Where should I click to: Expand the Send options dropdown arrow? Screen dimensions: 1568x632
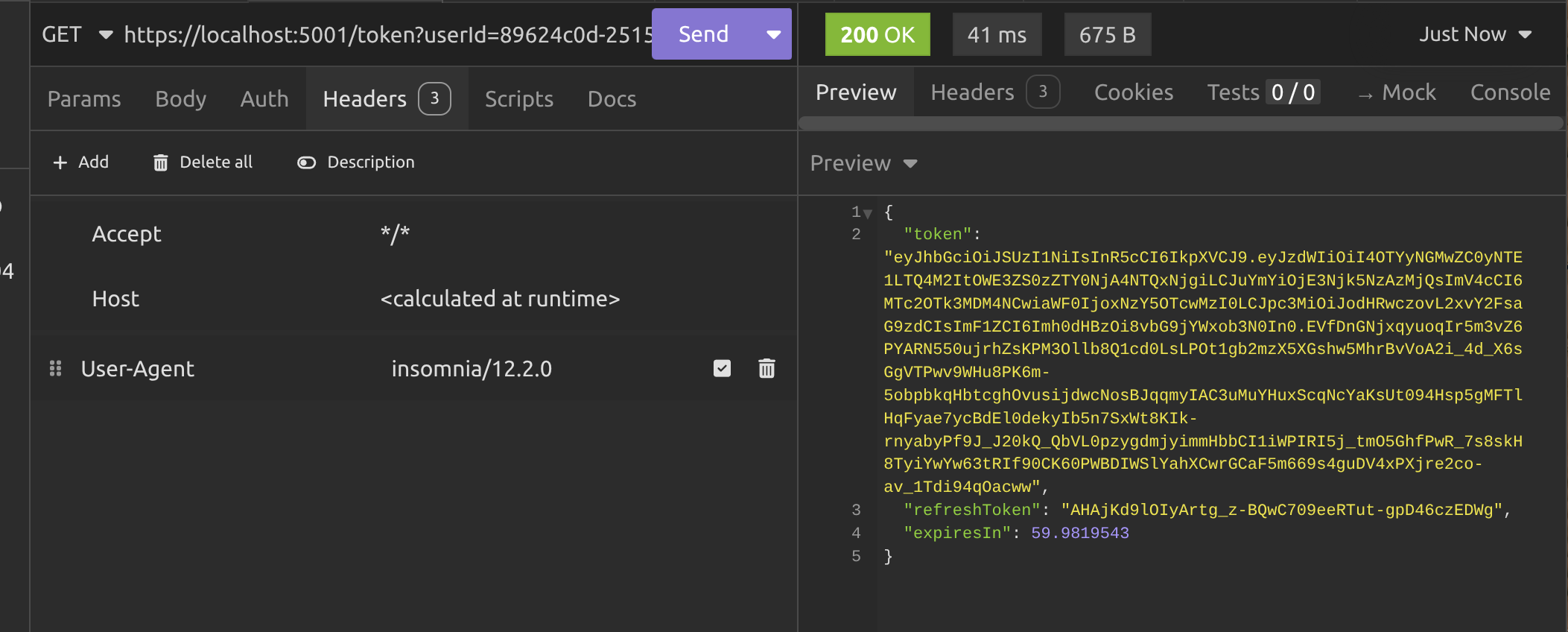point(774,34)
